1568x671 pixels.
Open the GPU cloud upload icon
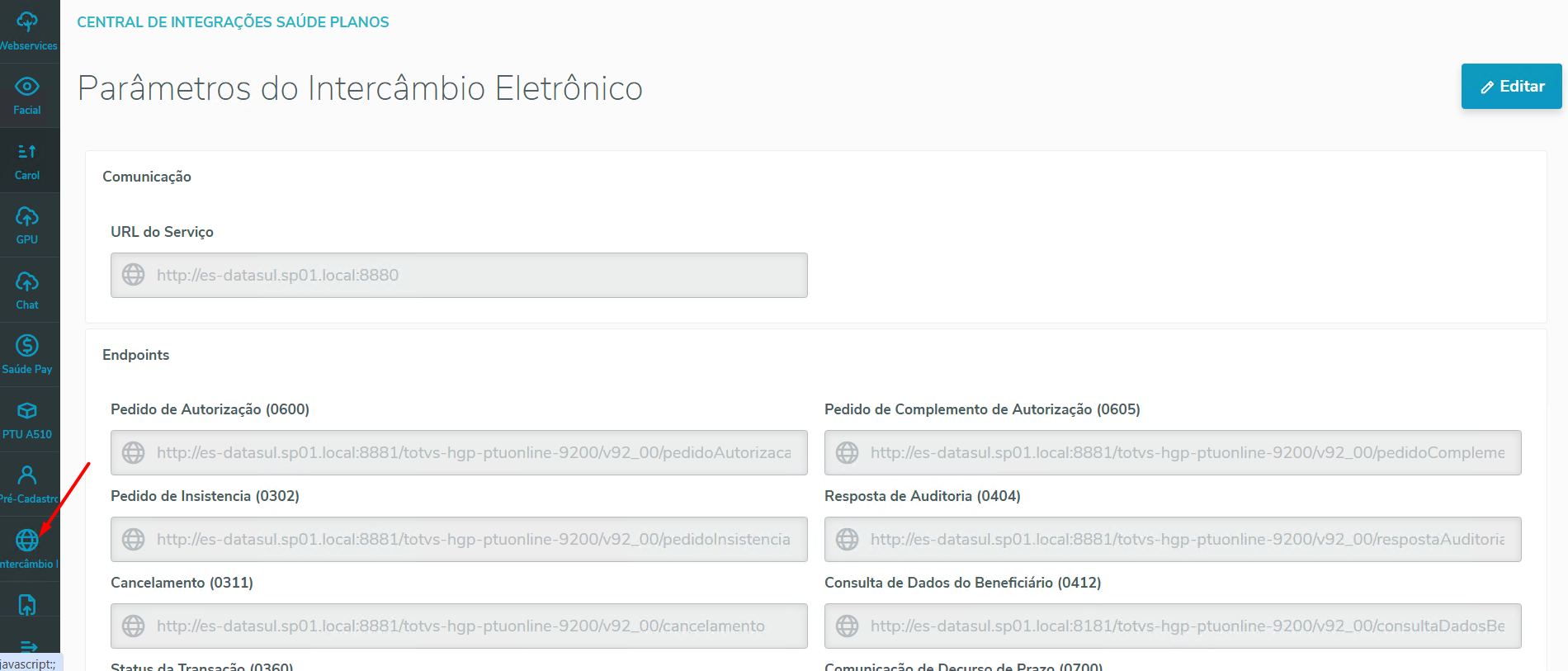coord(27,224)
